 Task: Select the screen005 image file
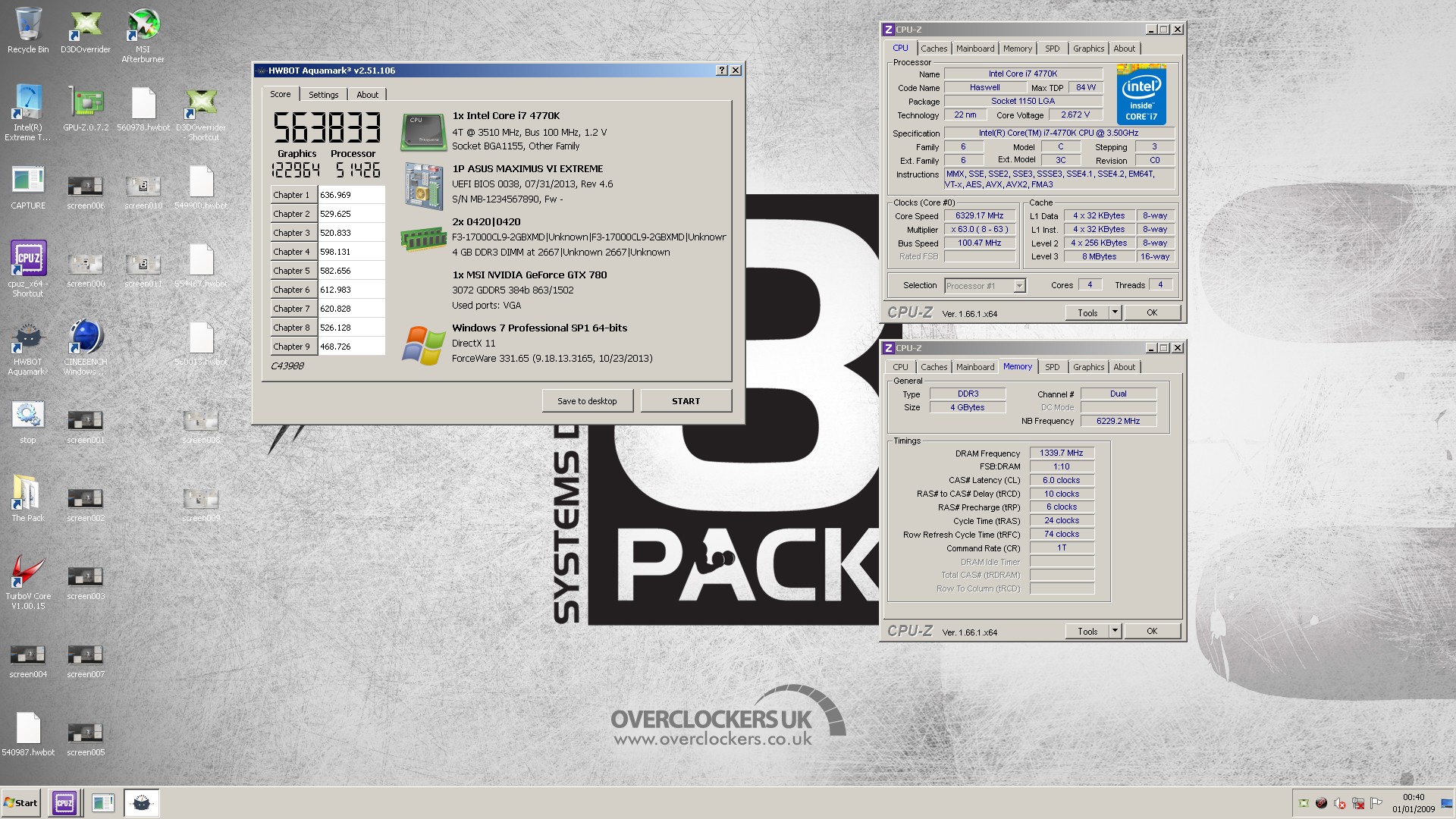pyautogui.click(x=86, y=739)
